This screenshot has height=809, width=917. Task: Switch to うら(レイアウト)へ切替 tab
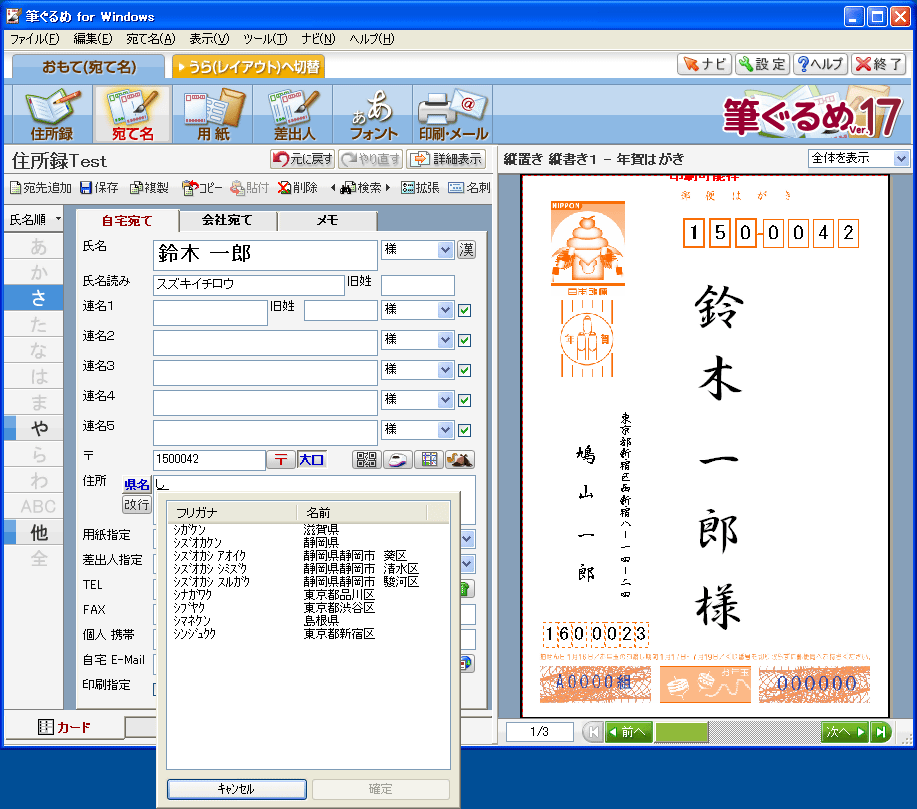point(248,67)
